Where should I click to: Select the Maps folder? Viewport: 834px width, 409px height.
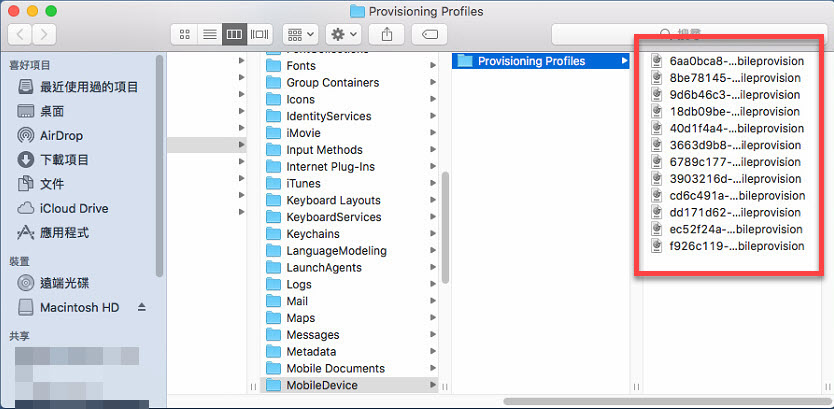pyautogui.click(x=351, y=318)
